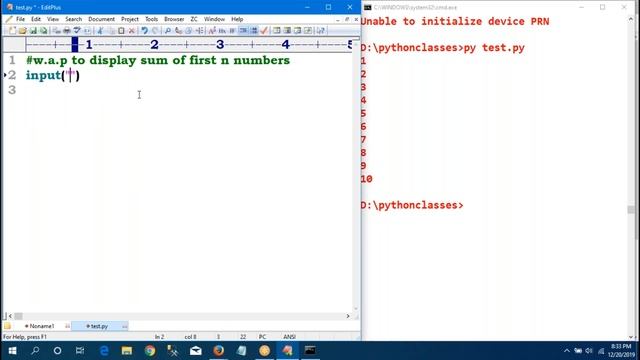Image resolution: width=640 pixels, height=360 pixels.
Task: Click the volume speaker tray icon
Action: point(589,351)
